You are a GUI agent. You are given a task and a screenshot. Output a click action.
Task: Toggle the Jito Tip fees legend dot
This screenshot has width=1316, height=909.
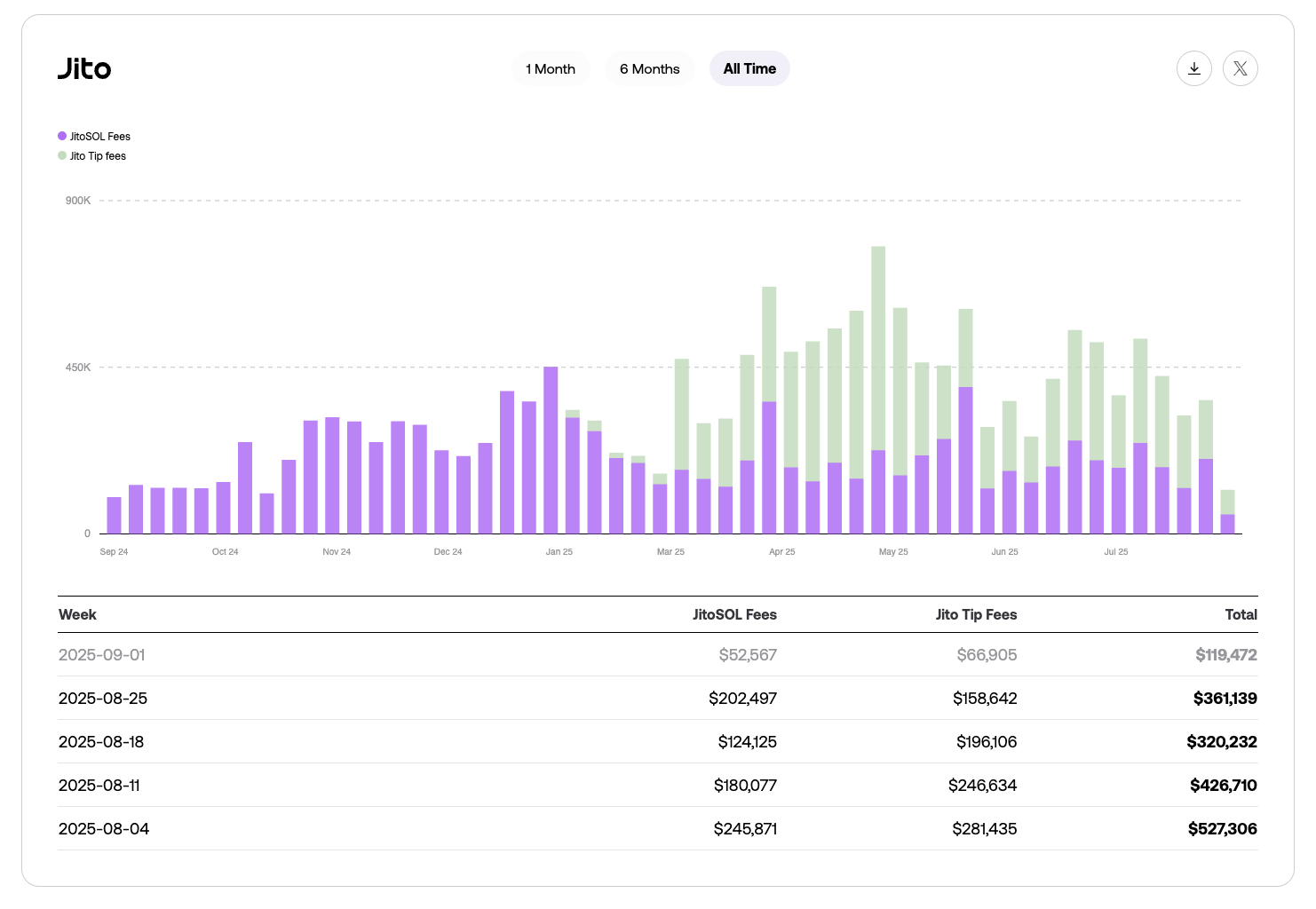[x=62, y=155]
